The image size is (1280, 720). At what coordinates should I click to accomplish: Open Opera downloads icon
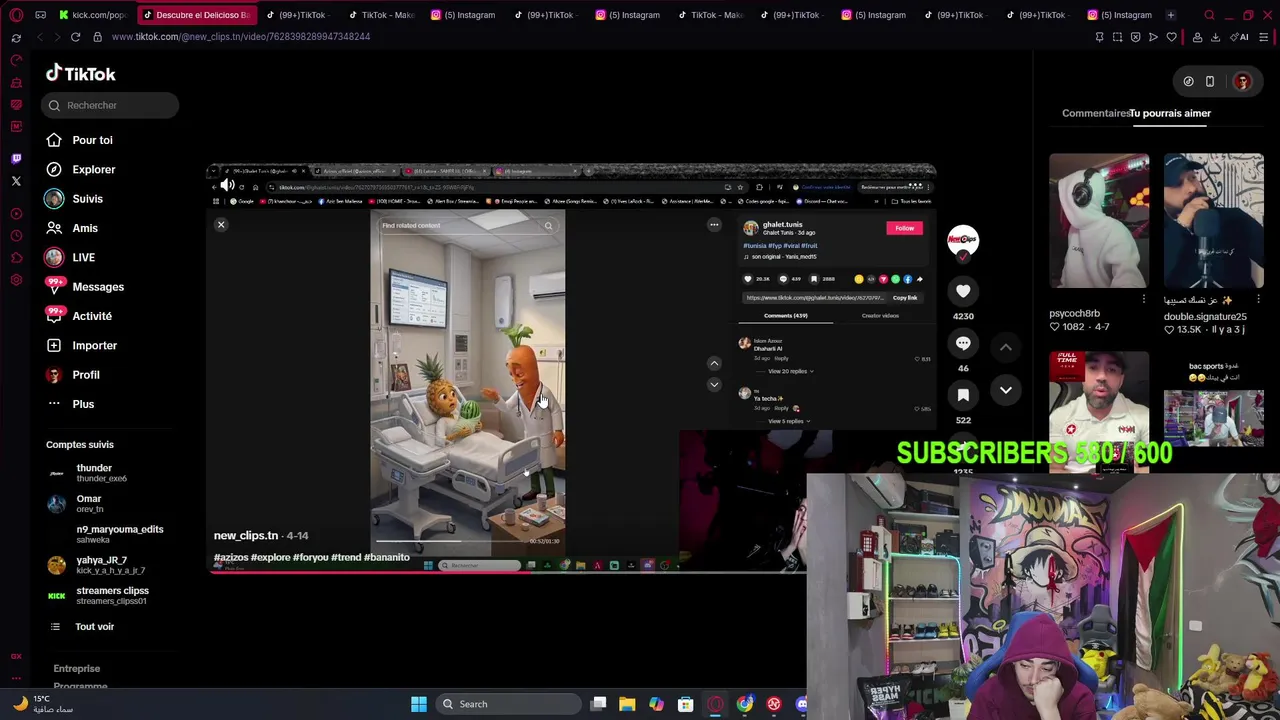(1215, 37)
